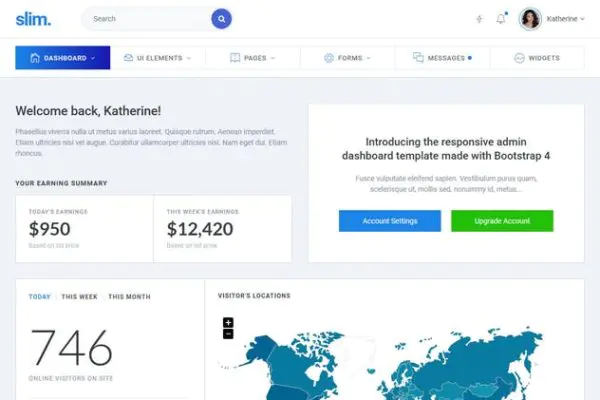Click the $950 today's earnings value
This screenshot has width=600, height=400.
pos(49,229)
